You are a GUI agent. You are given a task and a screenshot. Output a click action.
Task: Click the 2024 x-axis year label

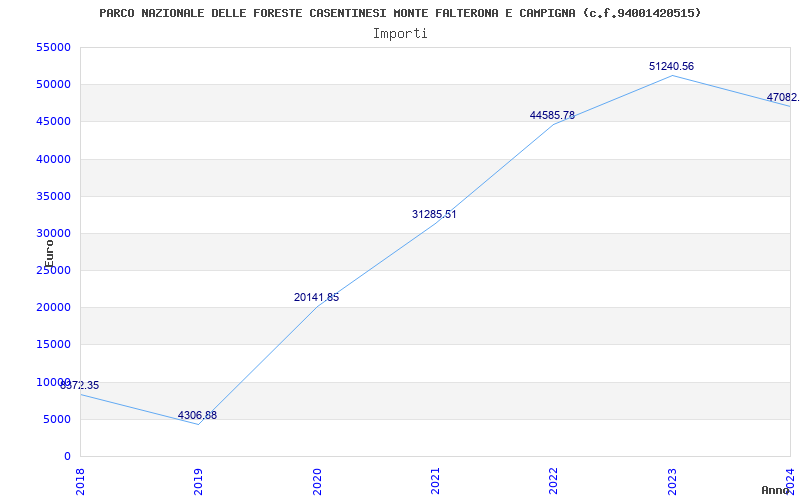click(790, 481)
